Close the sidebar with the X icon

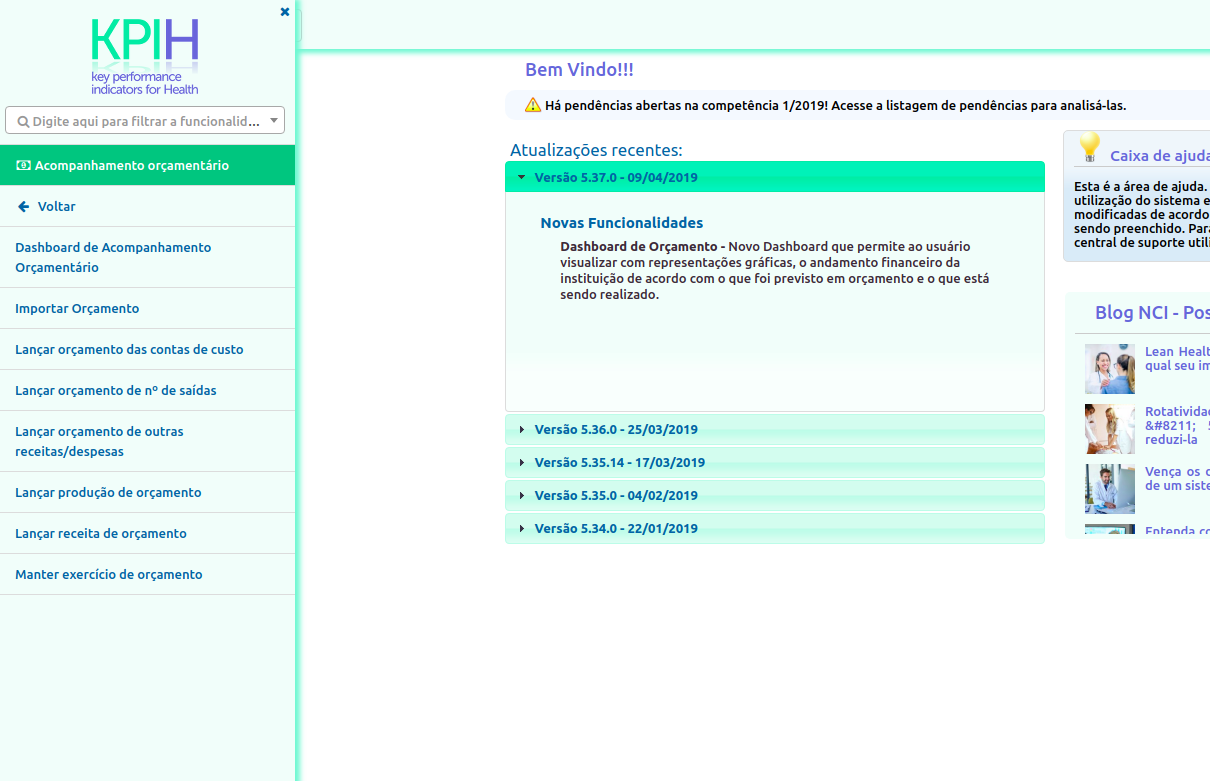pos(285,12)
